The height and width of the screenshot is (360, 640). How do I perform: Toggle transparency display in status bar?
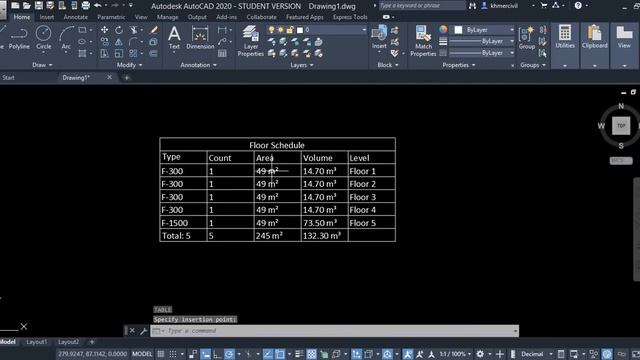pos(311,354)
